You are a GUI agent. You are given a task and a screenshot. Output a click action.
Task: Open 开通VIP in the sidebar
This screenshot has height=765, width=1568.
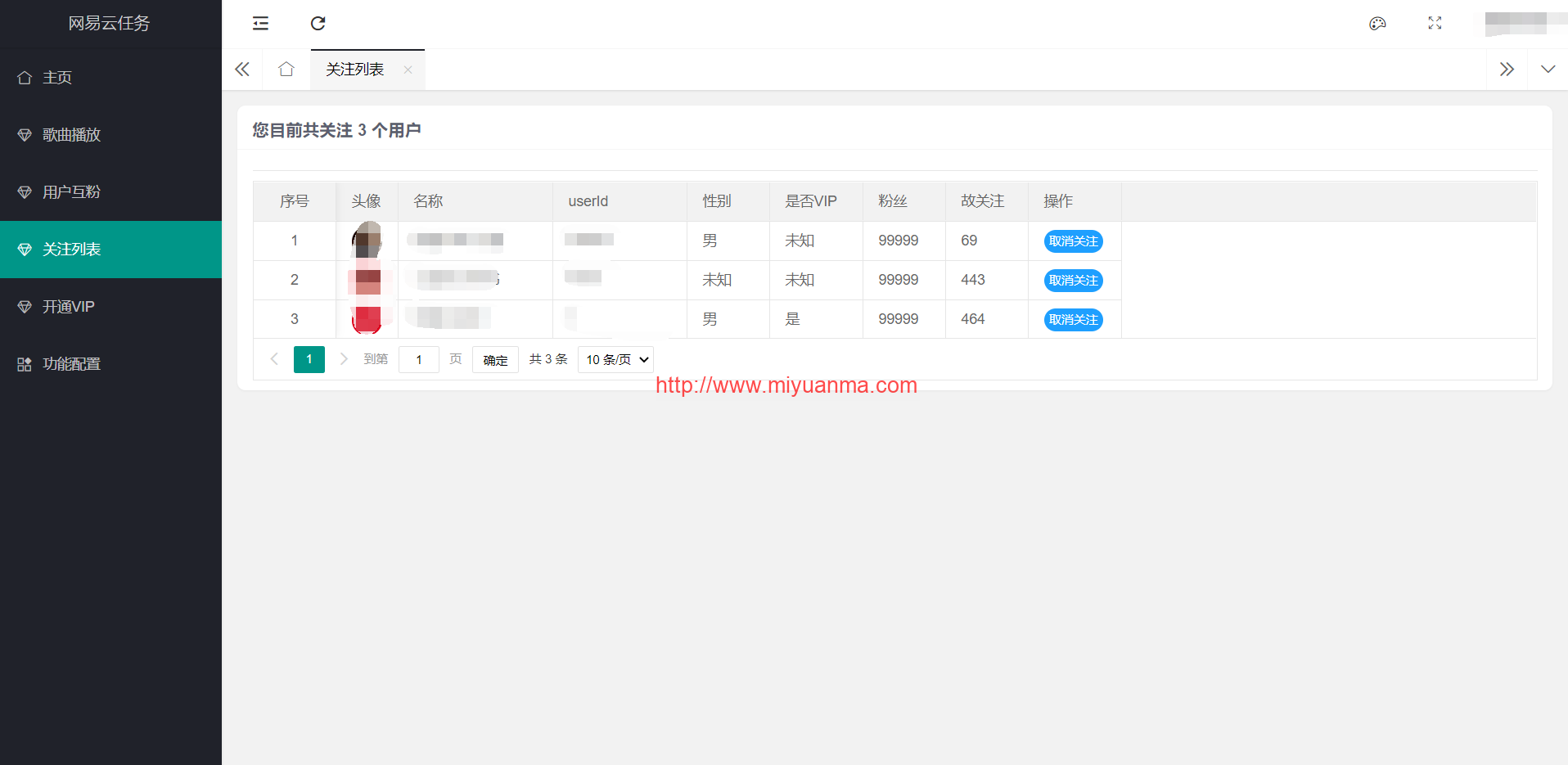pyautogui.click(x=110, y=307)
